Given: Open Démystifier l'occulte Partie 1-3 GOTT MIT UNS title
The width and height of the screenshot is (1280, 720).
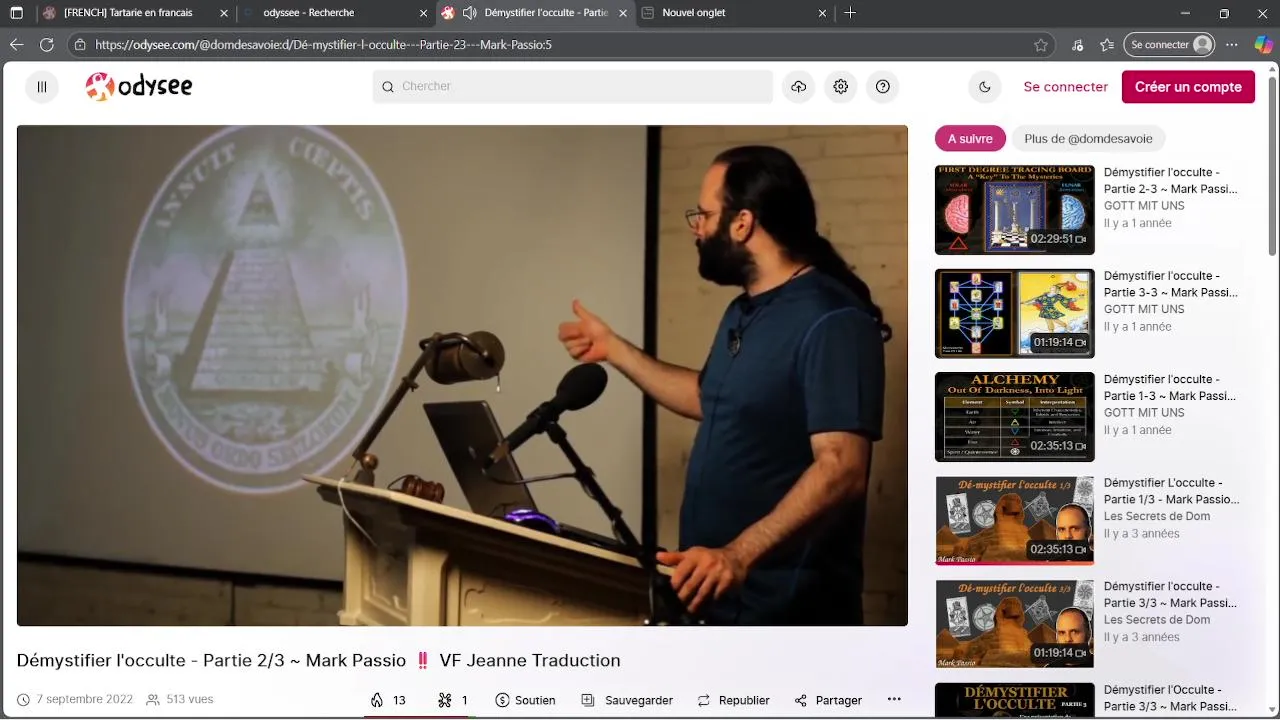Looking at the screenshot, I should pyautogui.click(x=1170, y=387).
